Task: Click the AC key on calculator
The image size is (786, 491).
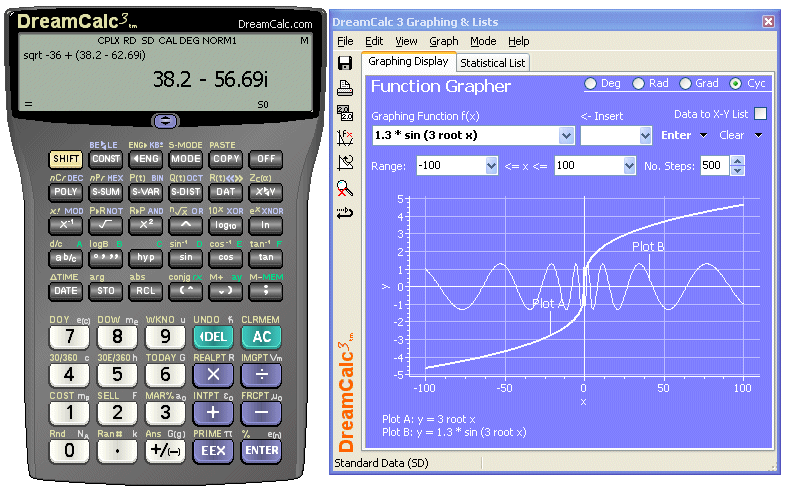Action: point(261,337)
